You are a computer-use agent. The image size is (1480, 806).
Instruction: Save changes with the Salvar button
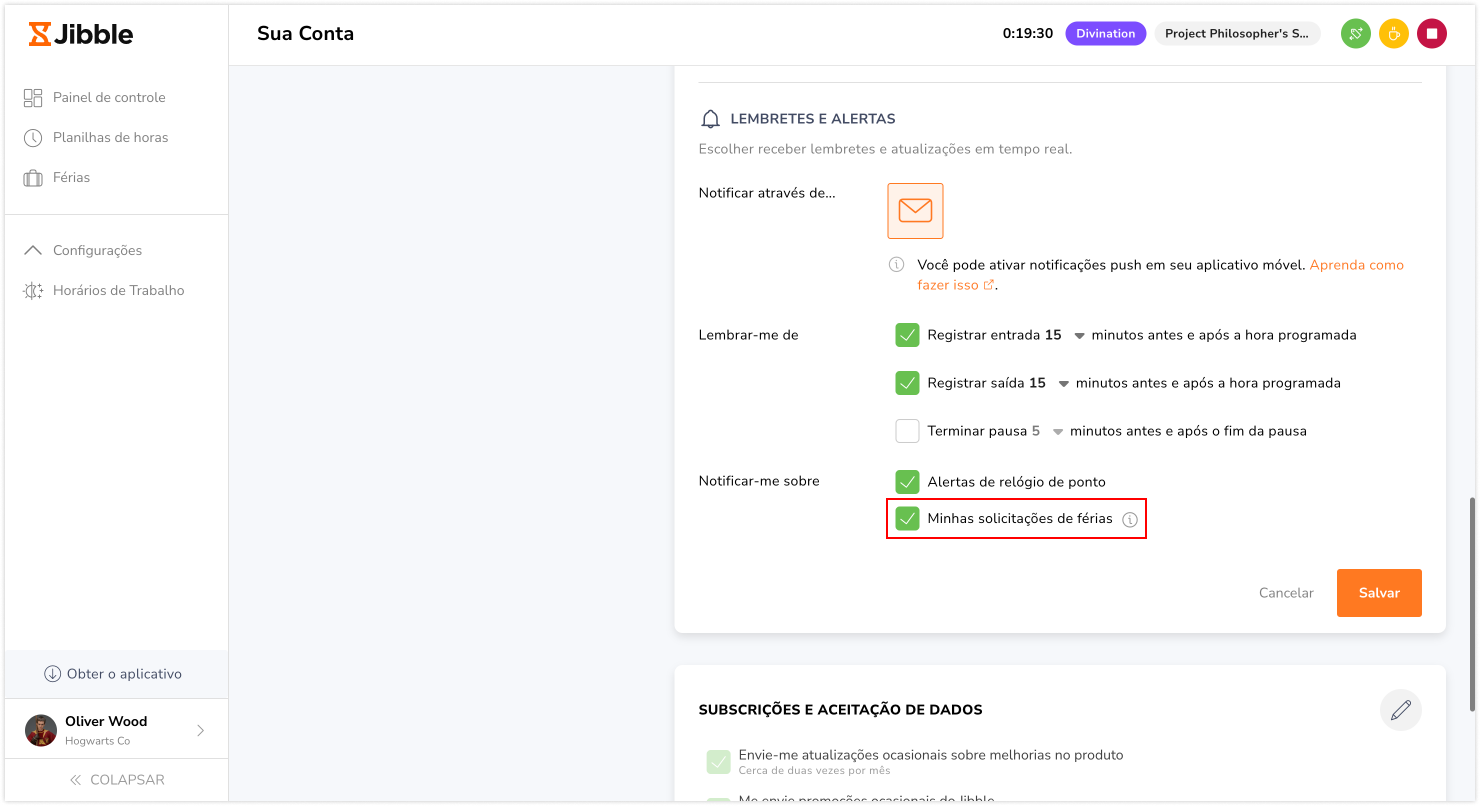(1379, 593)
